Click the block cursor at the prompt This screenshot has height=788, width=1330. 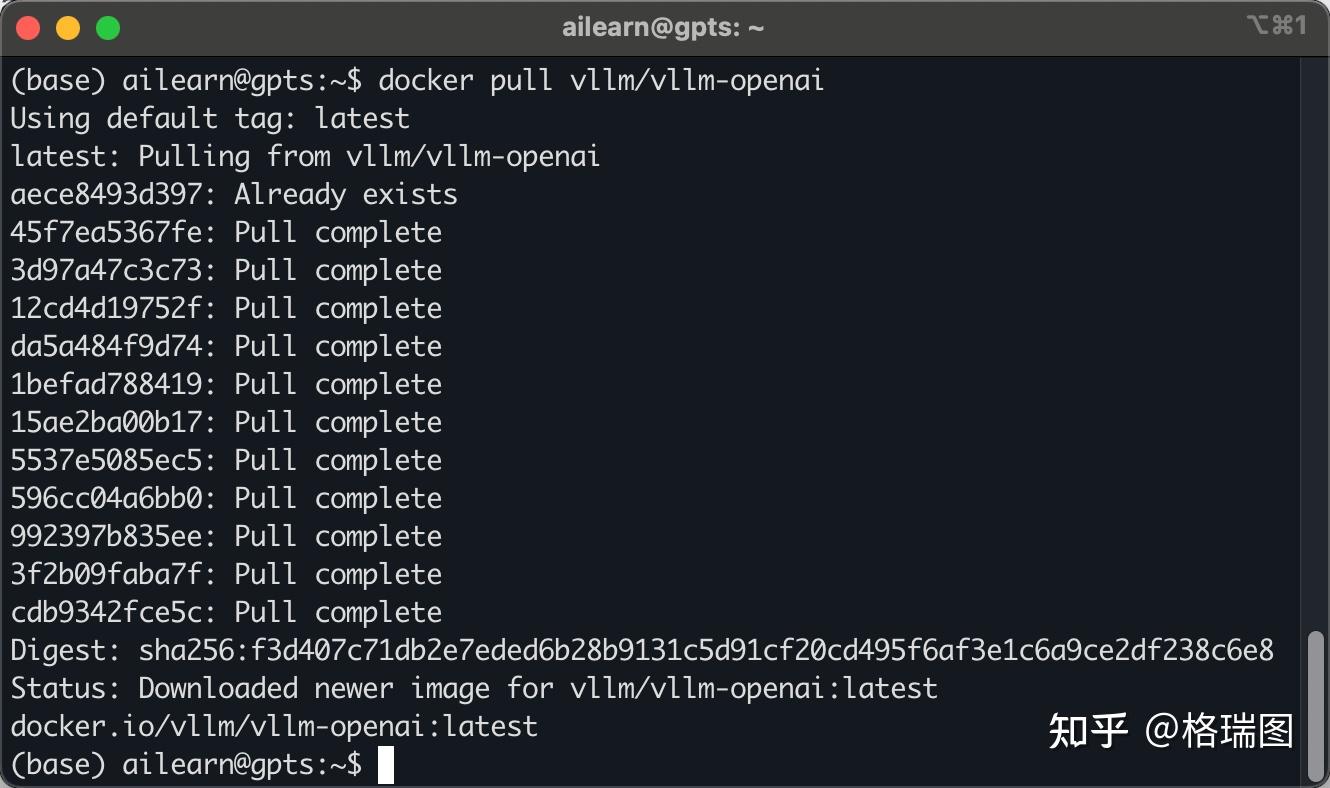pyautogui.click(x=385, y=765)
